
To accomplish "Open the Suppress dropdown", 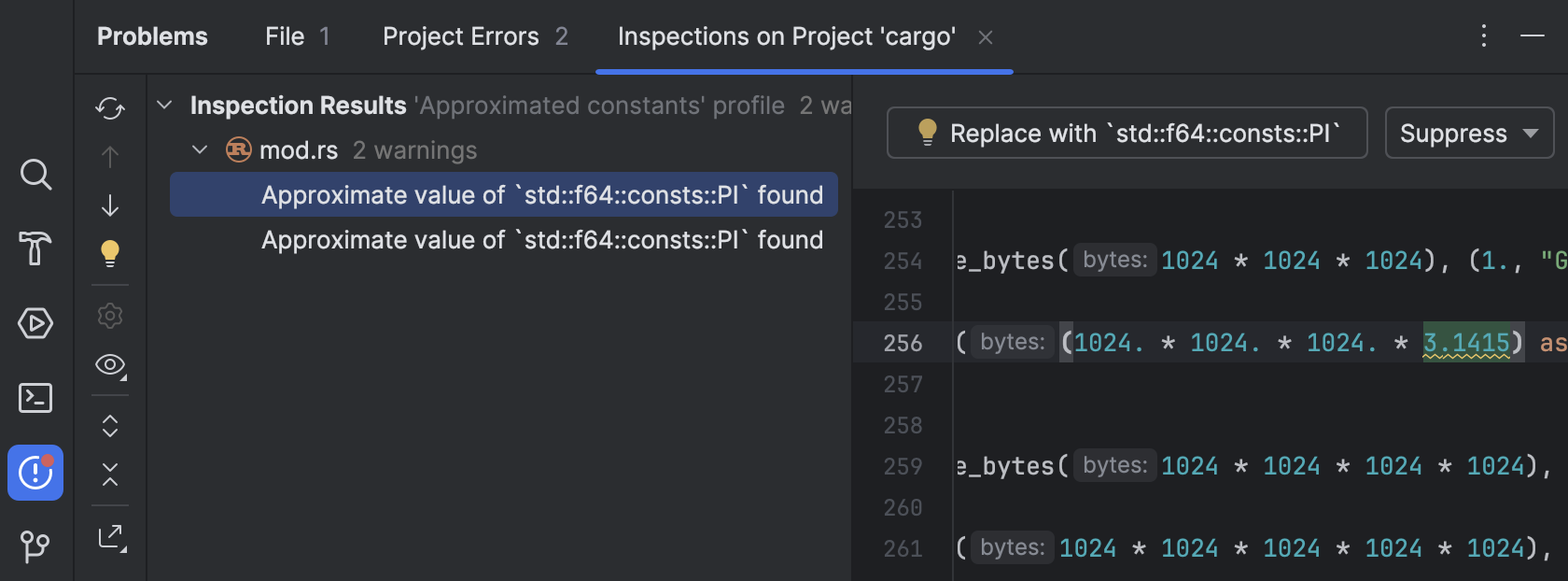I will 1469,134.
